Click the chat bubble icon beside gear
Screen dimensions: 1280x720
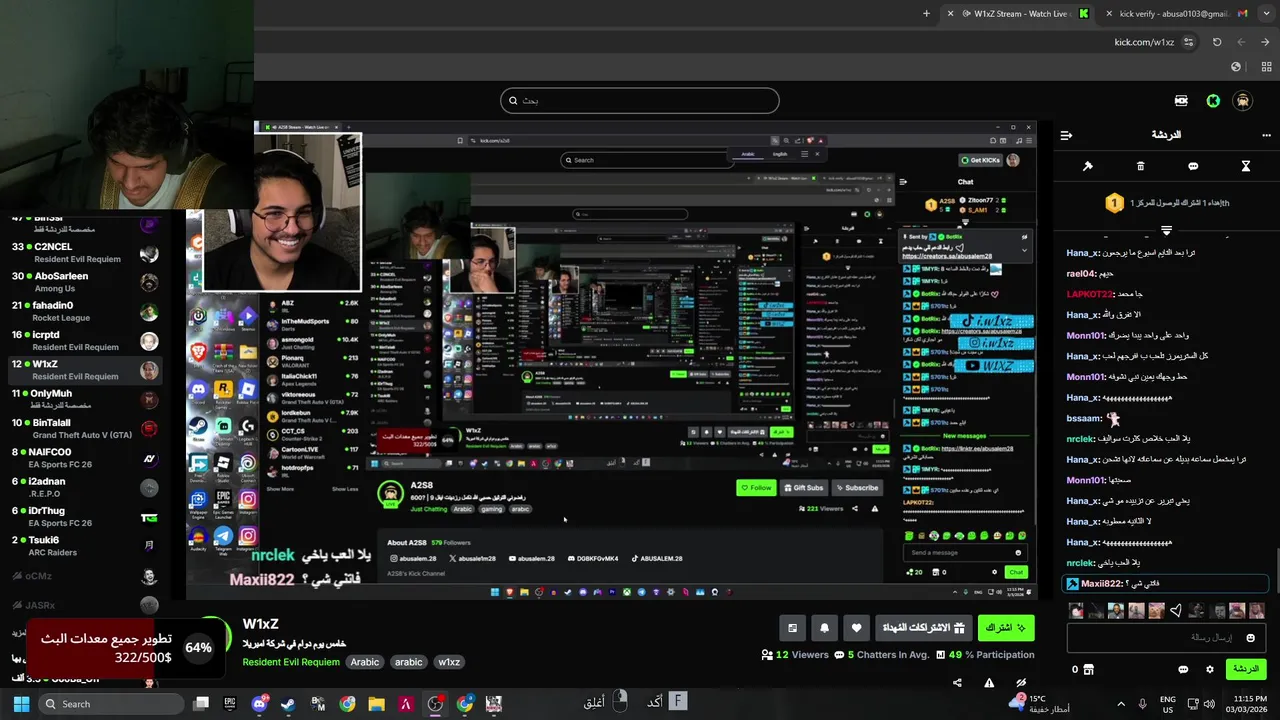tap(1183, 669)
